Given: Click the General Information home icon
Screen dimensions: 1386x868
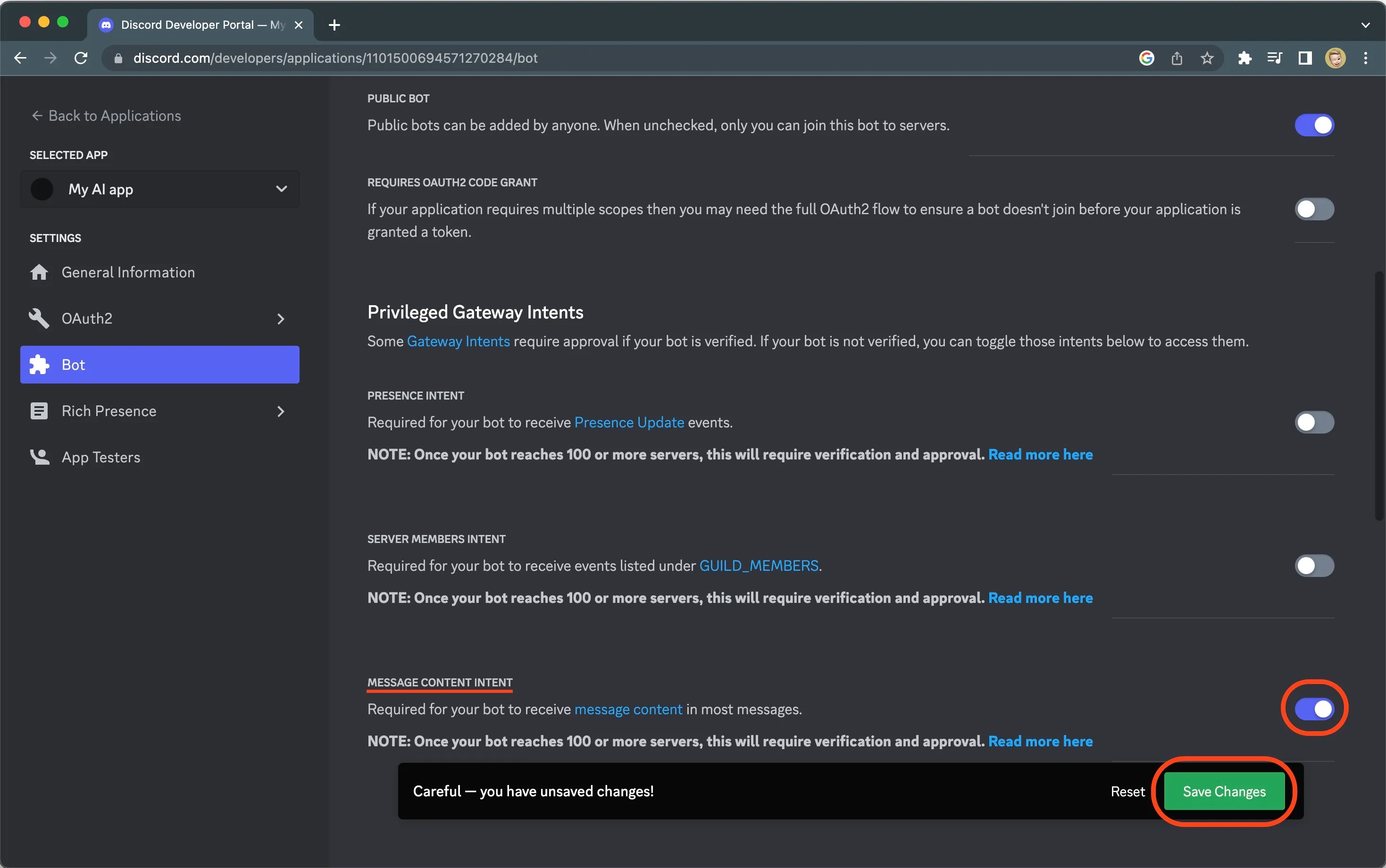Looking at the screenshot, I should click(x=39, y=272).
